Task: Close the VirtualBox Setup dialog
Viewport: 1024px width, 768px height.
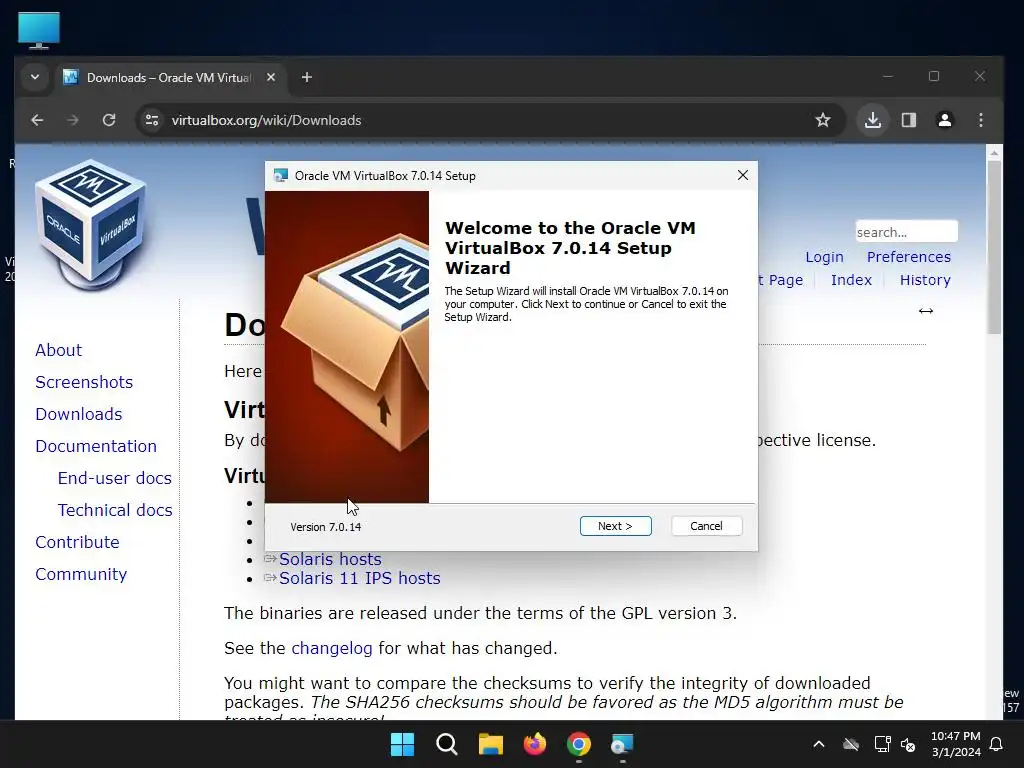Action: click(x=743, y=175)
